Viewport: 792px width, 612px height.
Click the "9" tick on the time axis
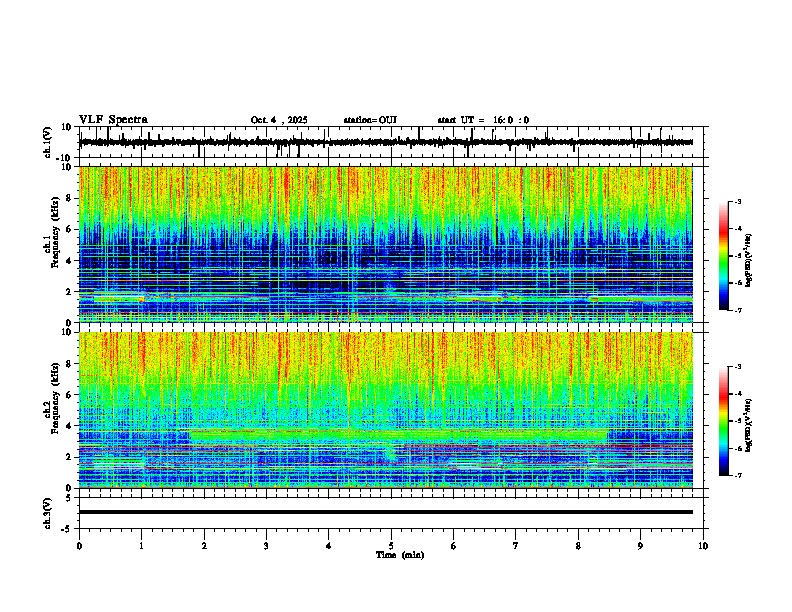(640, 546)
